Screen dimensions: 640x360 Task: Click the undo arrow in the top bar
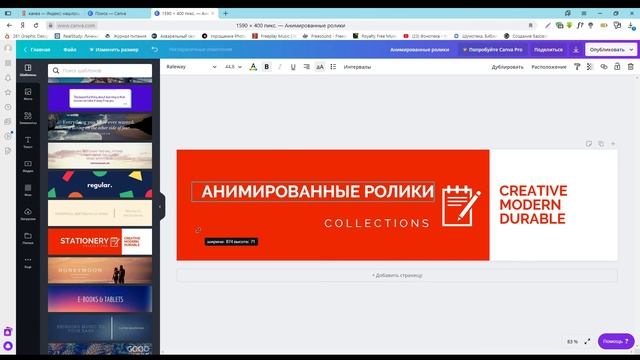pyautogui.click(x=155, y=49)
